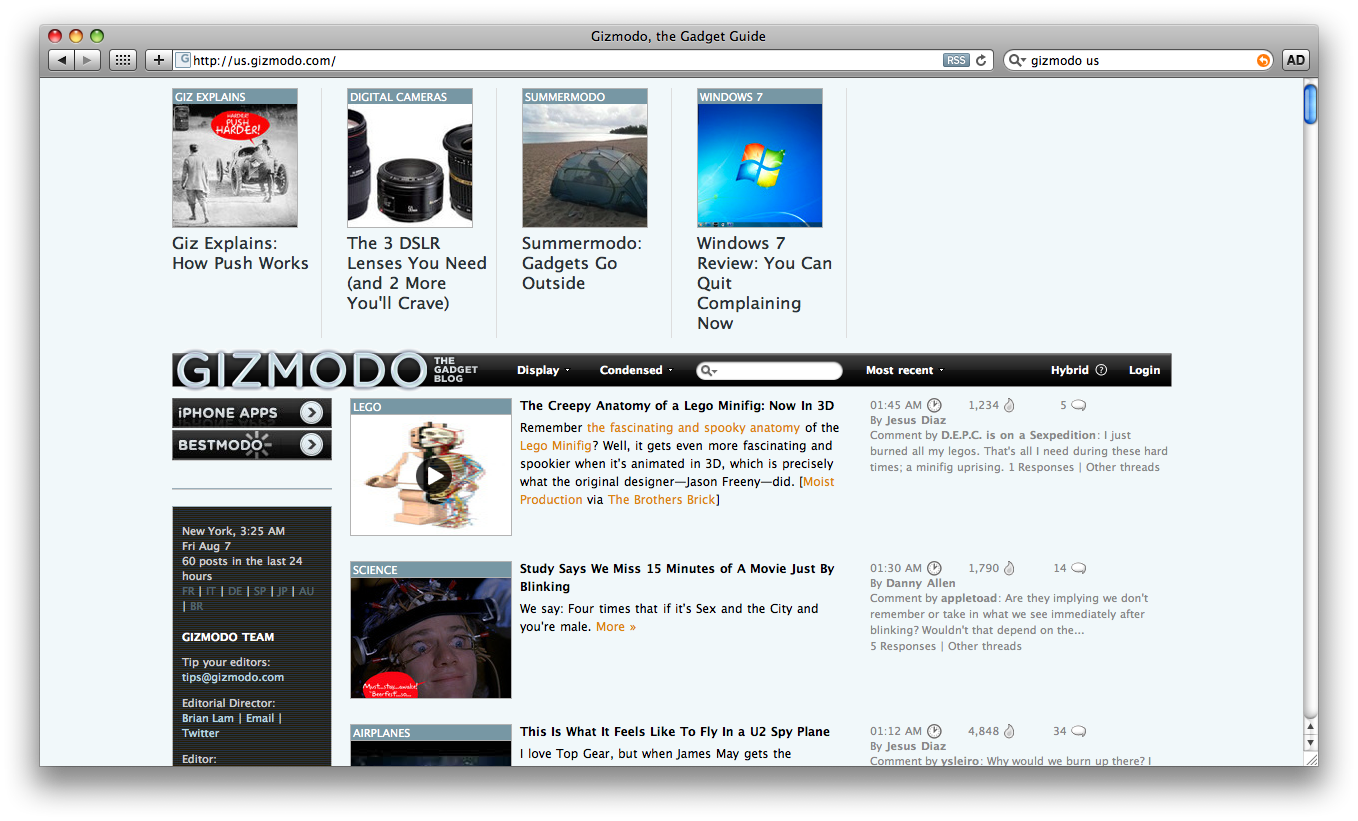Click the Gizmodo logo

click(301, 370)
